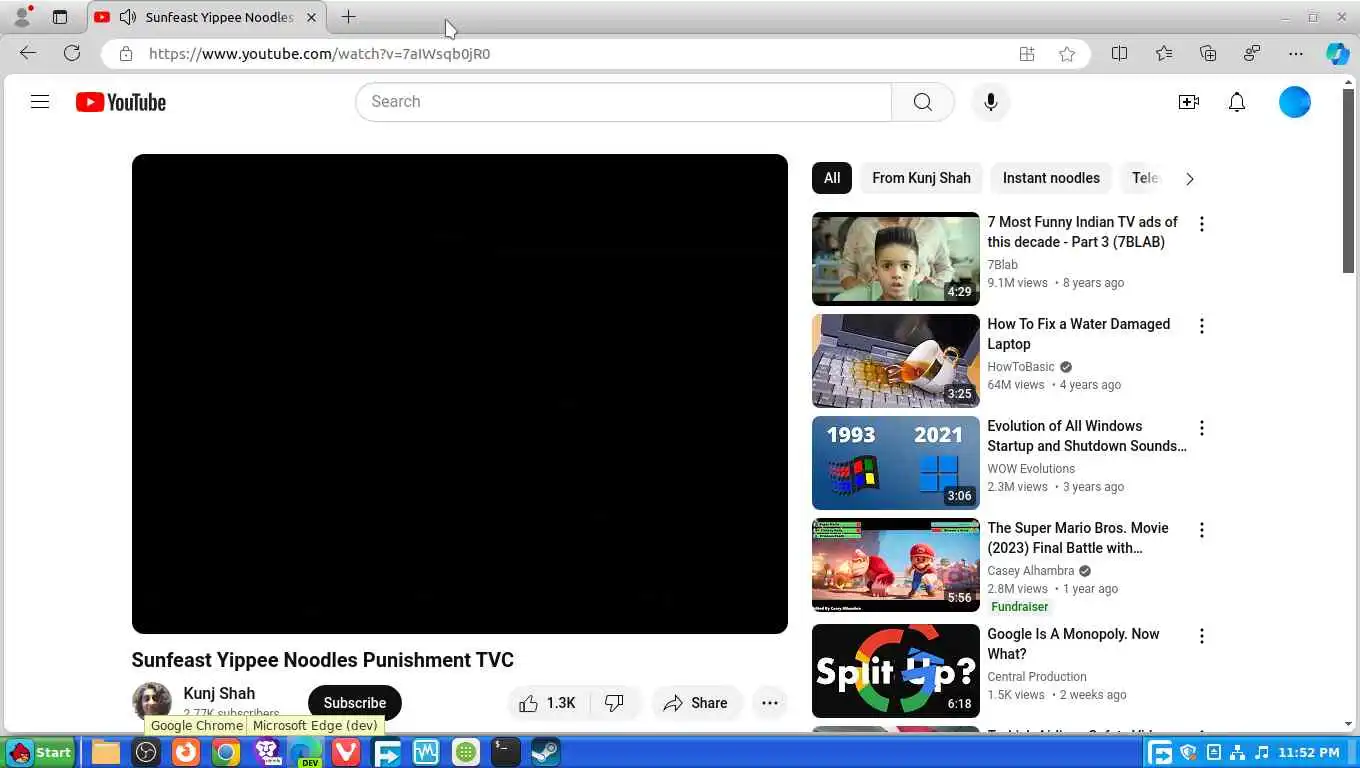This screenshot has height=768, width=1360.
Task: Launch the file manager from taskbar
Action: click(x=106, y=752)
